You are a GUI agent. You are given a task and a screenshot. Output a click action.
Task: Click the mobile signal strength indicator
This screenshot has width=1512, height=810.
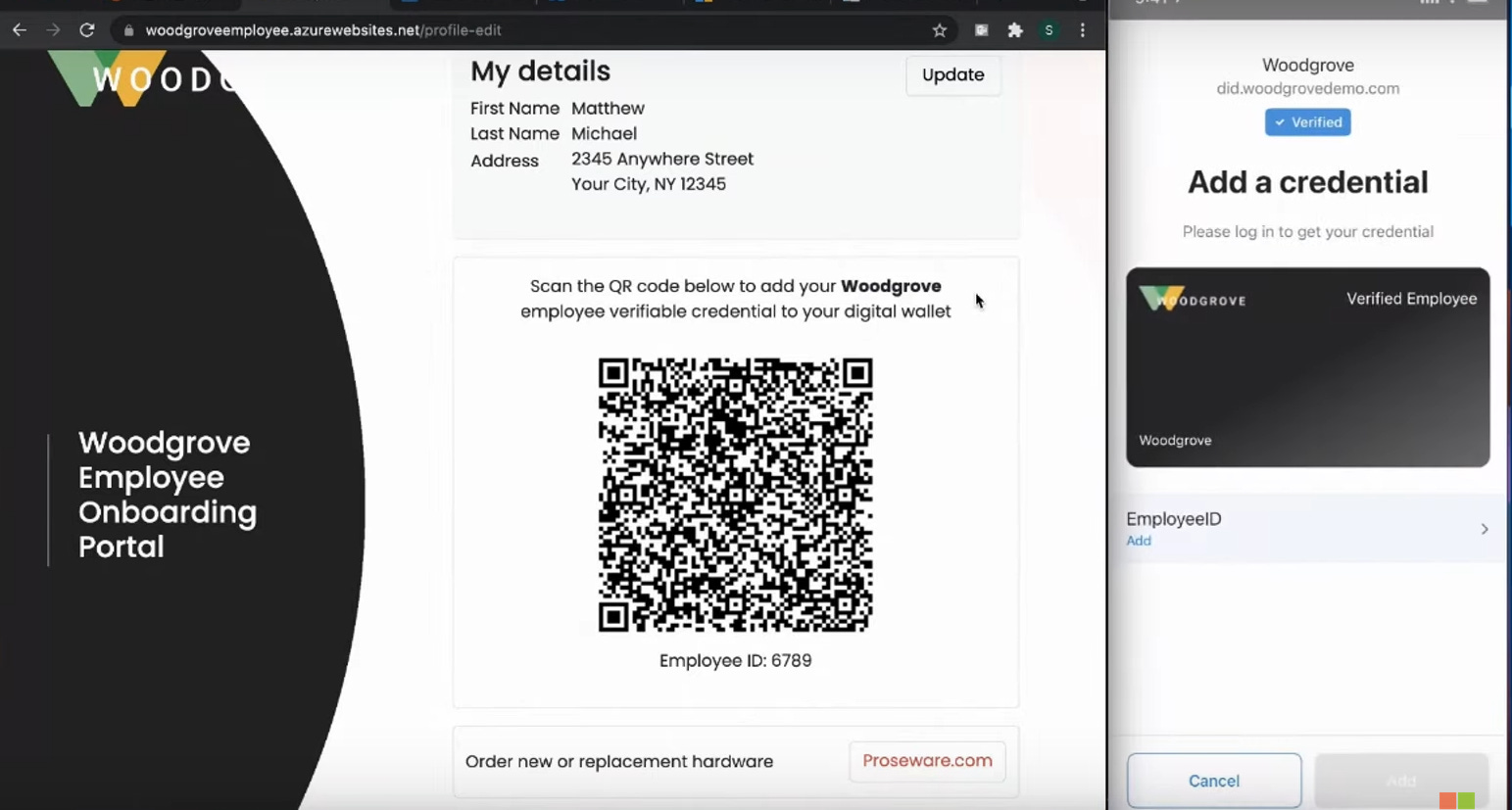coord(1429,4)
